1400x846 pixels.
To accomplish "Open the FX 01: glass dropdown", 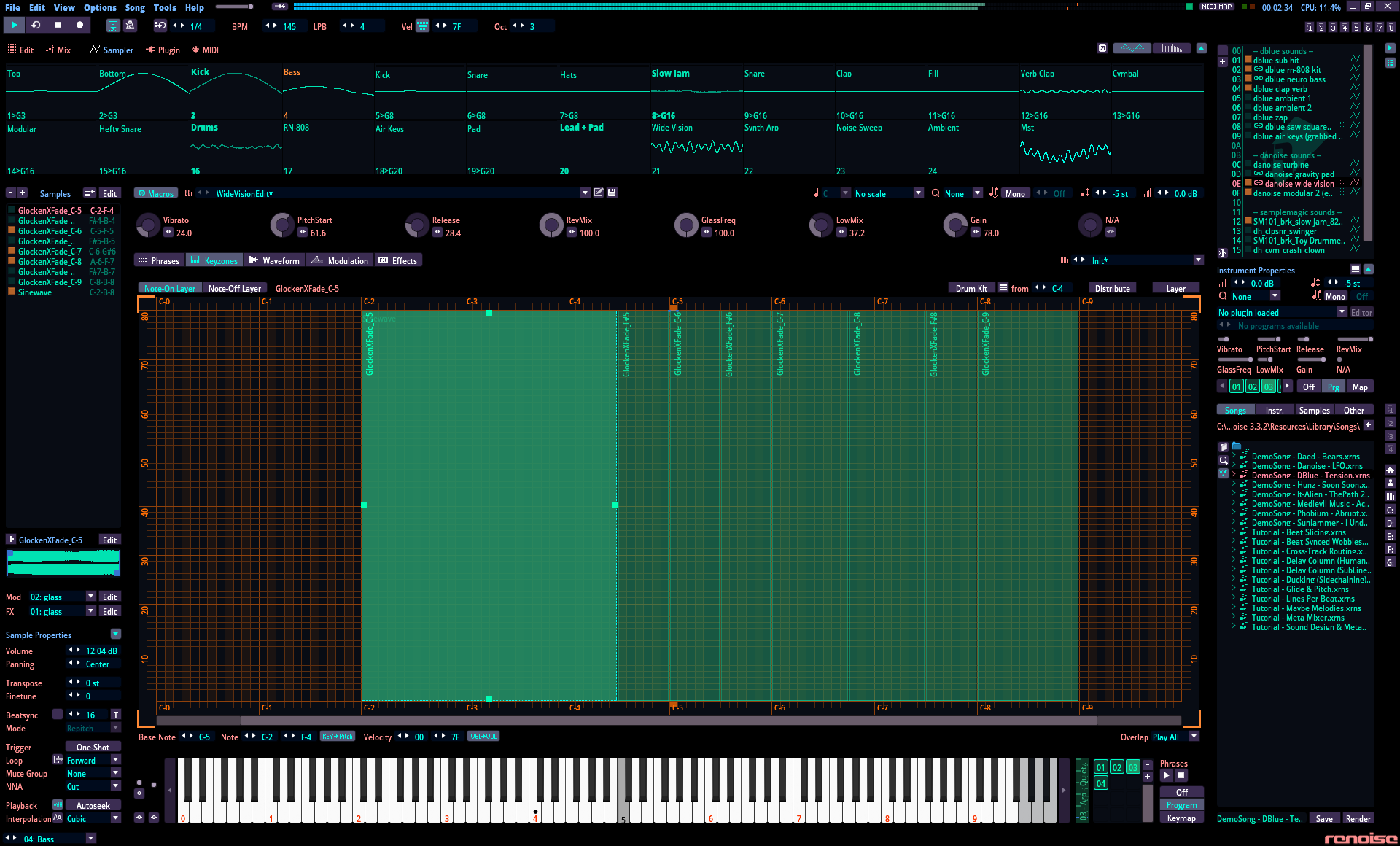I will pyautogui.click(x=91, y=611).
